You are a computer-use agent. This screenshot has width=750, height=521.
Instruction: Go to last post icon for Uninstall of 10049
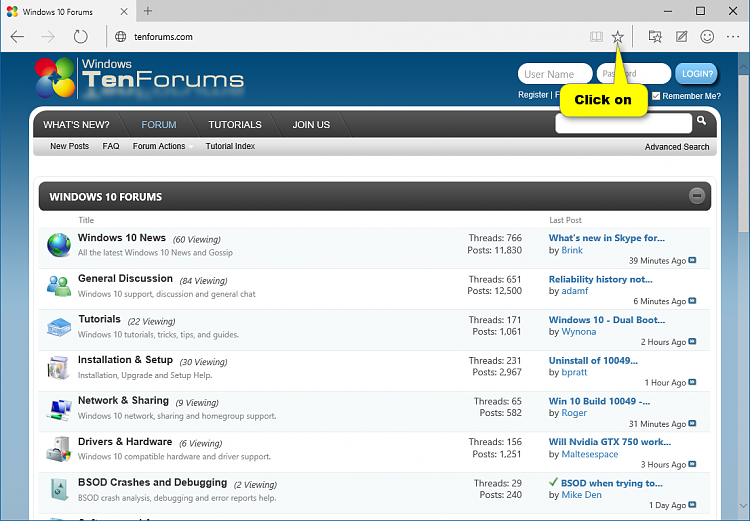click(692, 382)
